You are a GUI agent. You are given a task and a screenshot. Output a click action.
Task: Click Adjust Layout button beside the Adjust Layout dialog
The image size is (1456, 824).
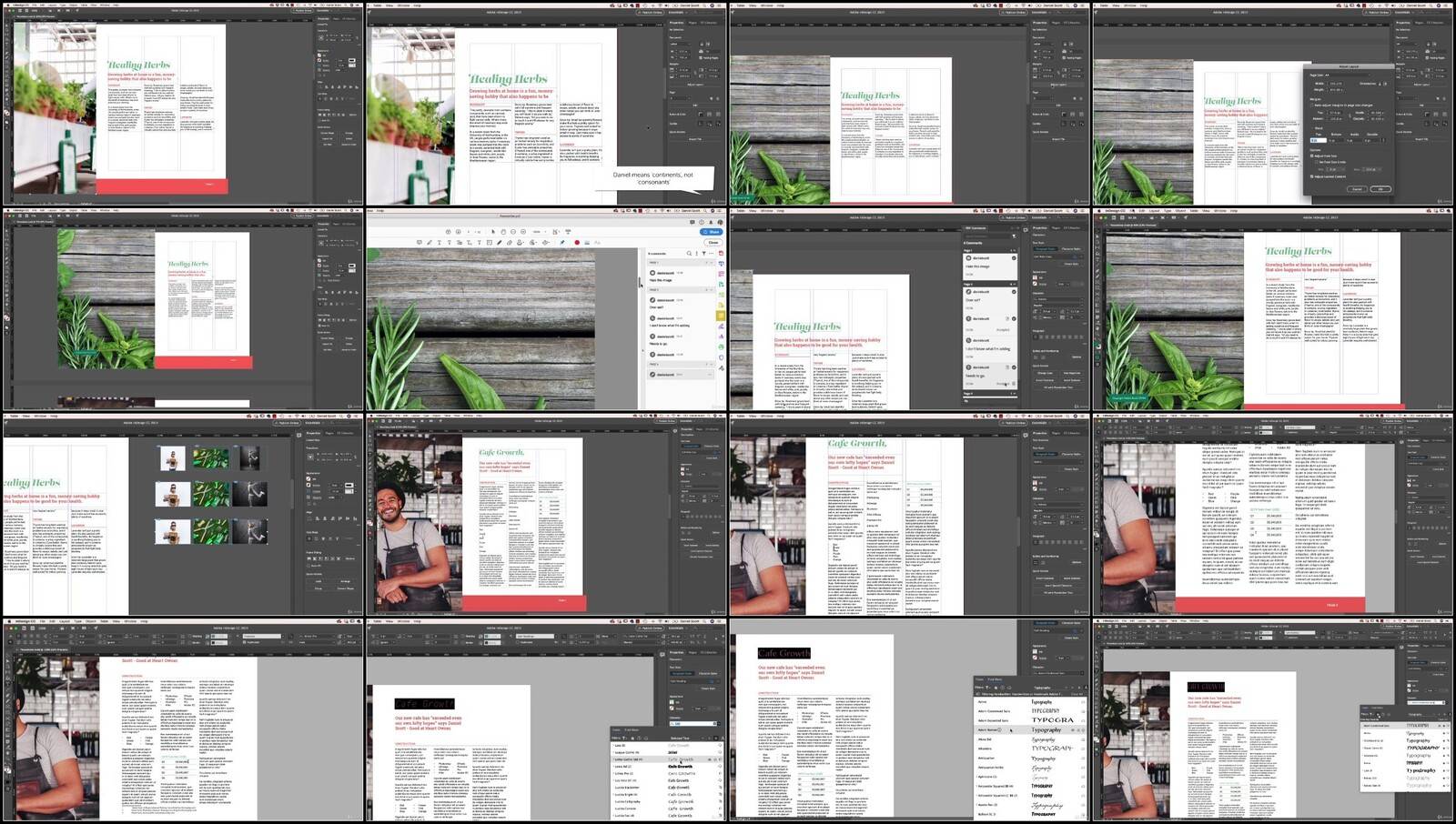click(1421, 85)
